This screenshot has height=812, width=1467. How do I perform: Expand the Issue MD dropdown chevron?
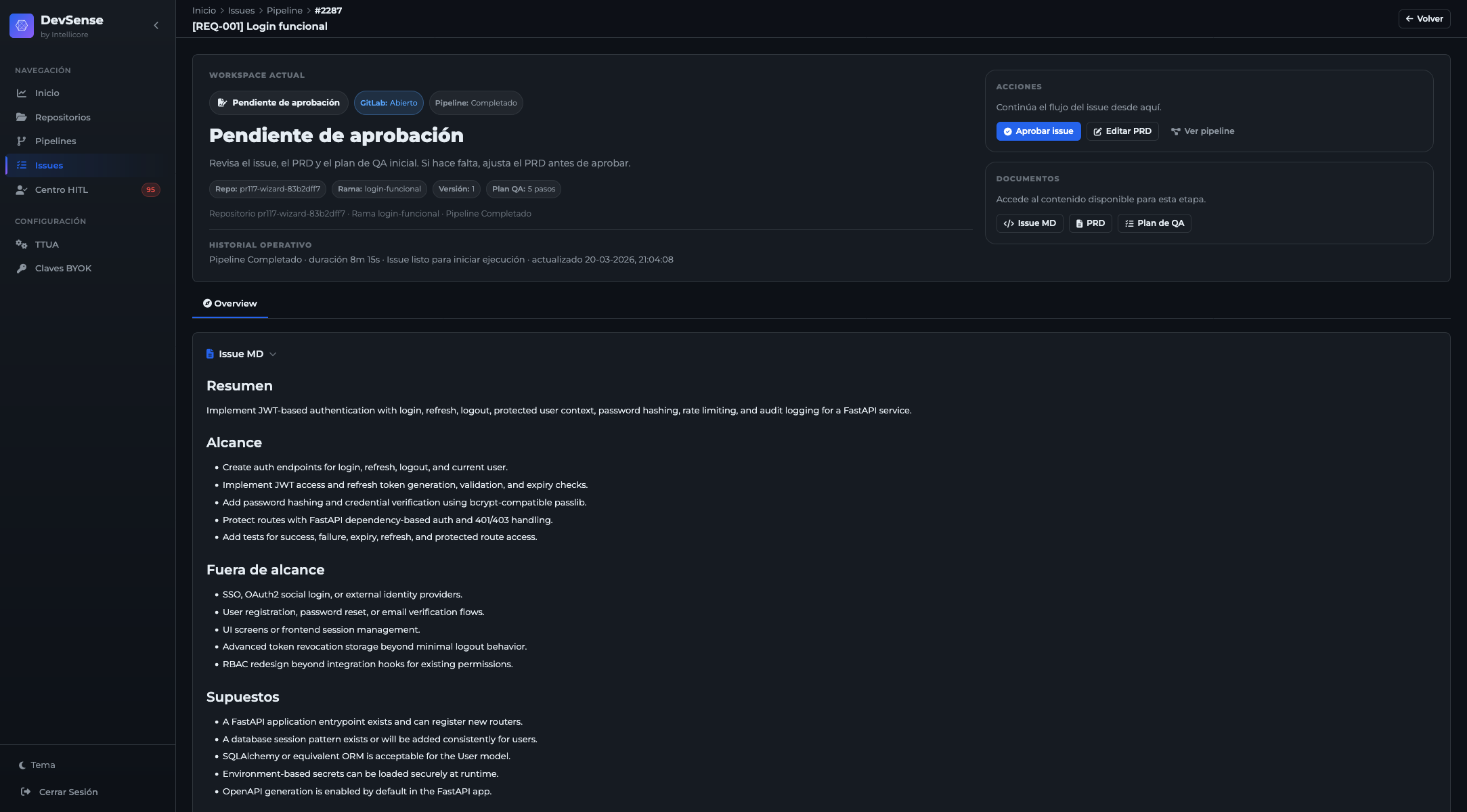[273, 355]
